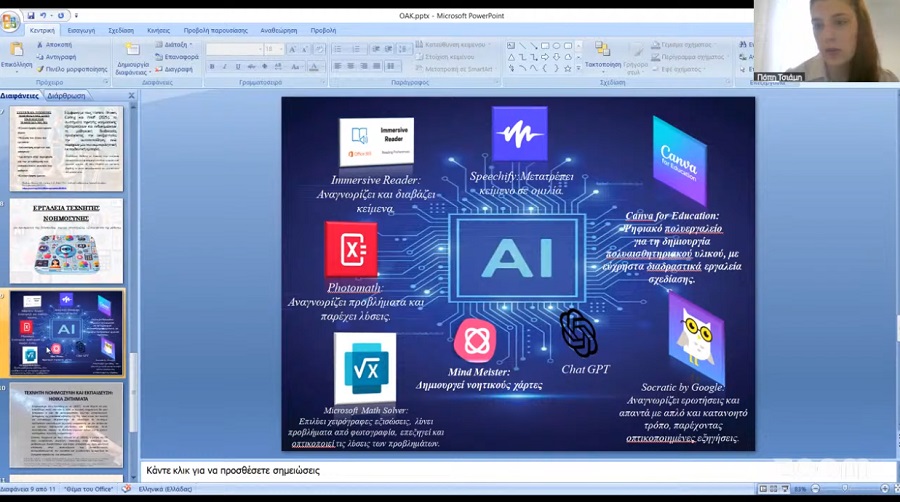Click Αποκοπή (cut) in the clipboard group
900x502 pixels.
[54, 45]
